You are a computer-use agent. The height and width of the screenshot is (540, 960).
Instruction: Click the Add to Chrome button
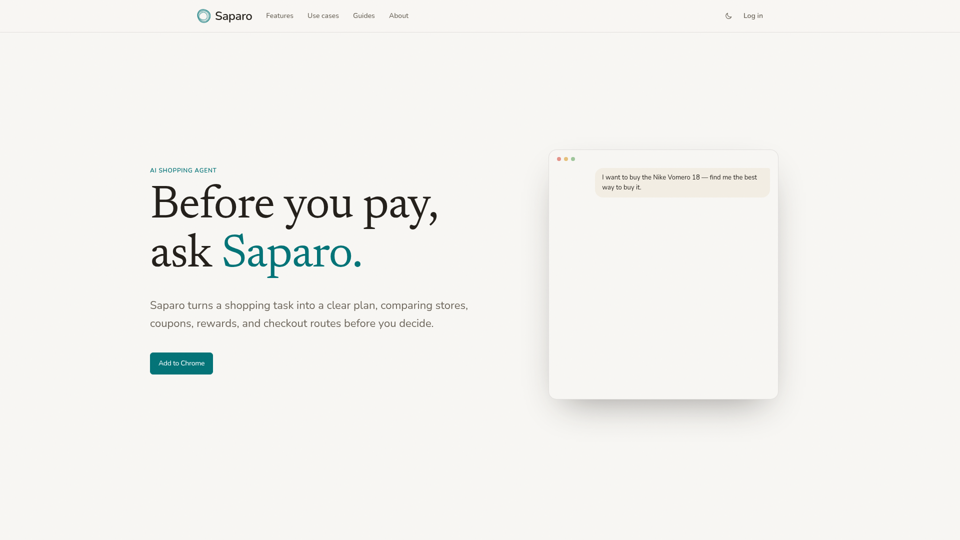181,363
